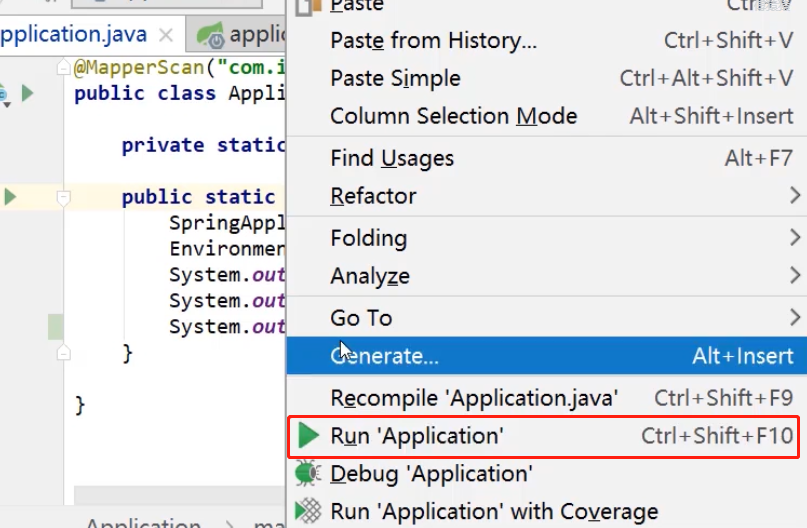Click the Spring leaf icon on application tab
Image resolution: width=807 pixels, height=528 pixels.
coord(210,36)
